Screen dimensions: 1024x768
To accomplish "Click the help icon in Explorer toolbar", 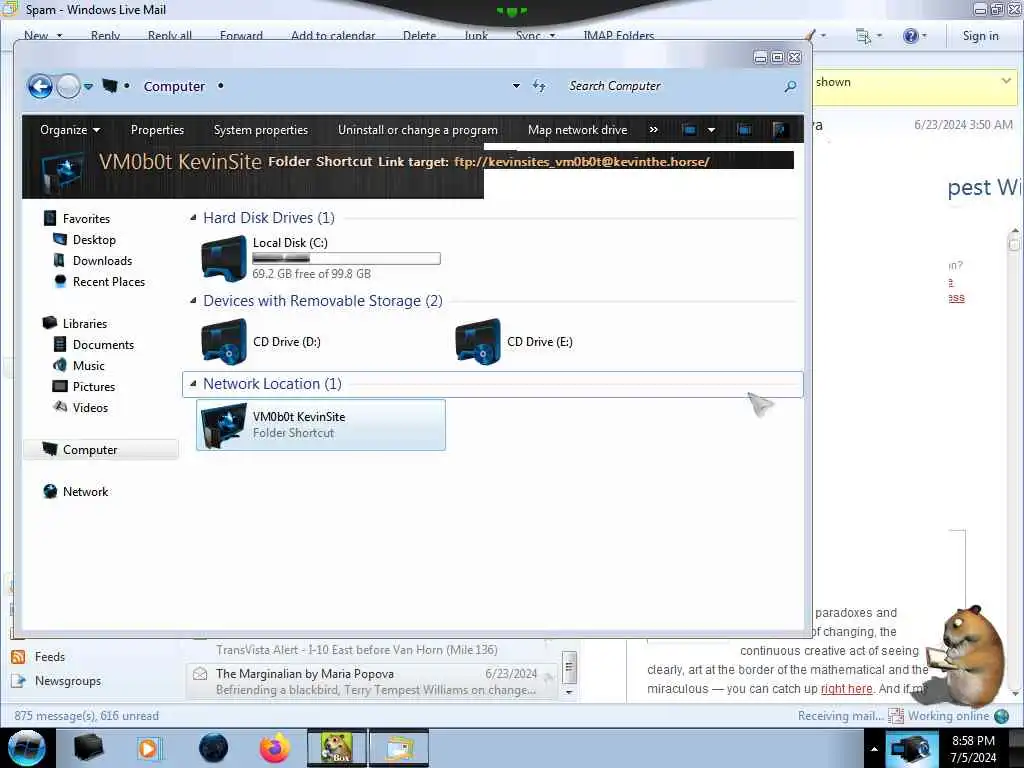I will 779,129.
